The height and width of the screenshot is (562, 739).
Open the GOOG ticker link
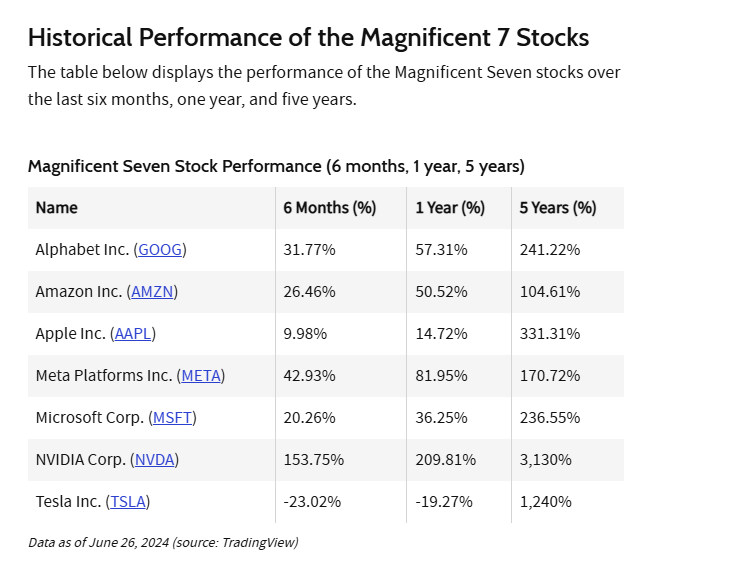tap(160, 250)
